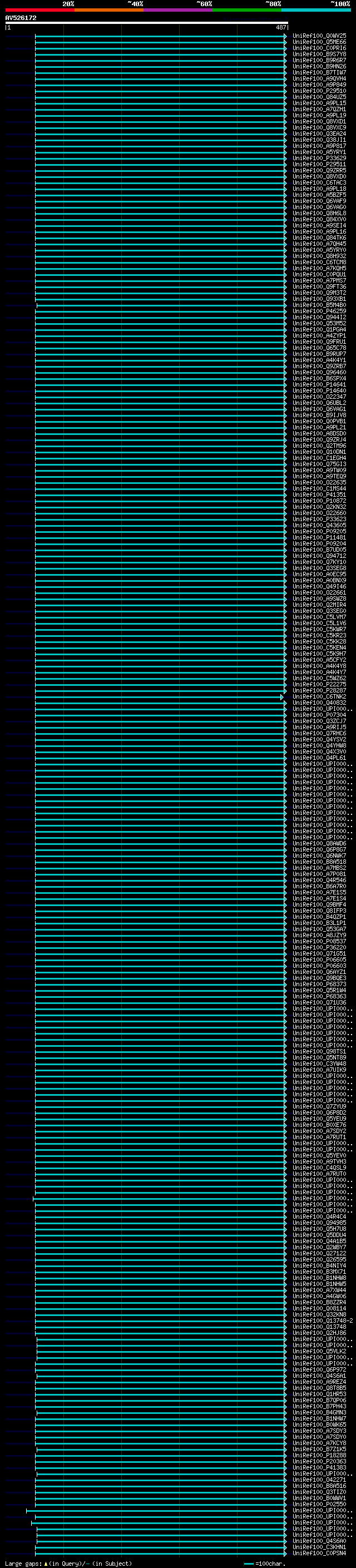Select the UniRef100_Q2TM96 label
This screenshot has height=1568, width=356.
(319, 446)
